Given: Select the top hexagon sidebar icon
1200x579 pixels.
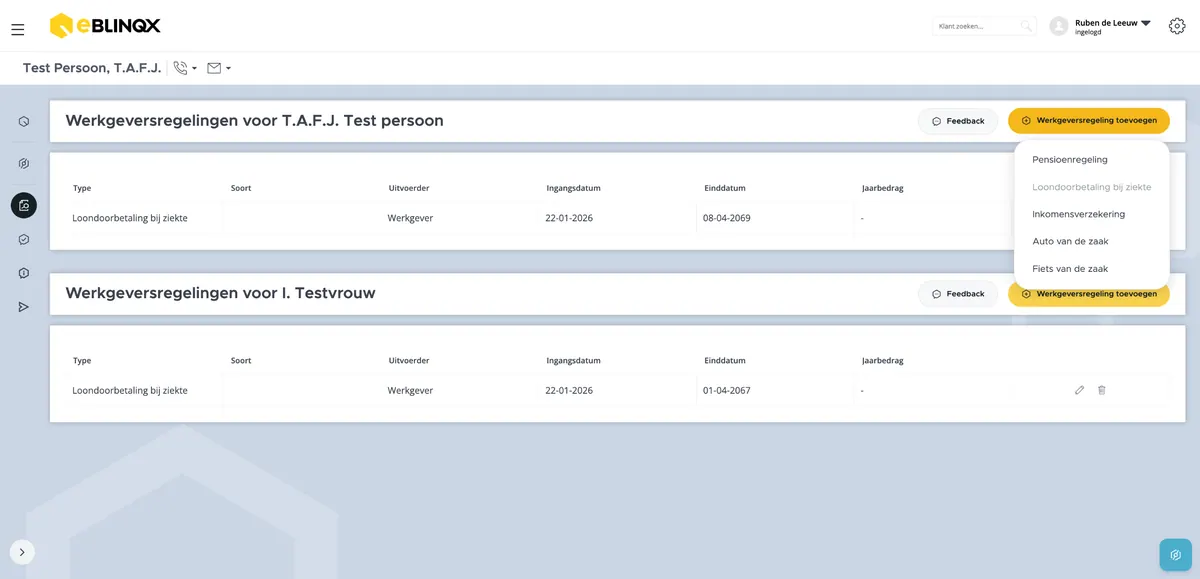Looking at the screenshot, I should pyautogui.click(x=24, y=121).
